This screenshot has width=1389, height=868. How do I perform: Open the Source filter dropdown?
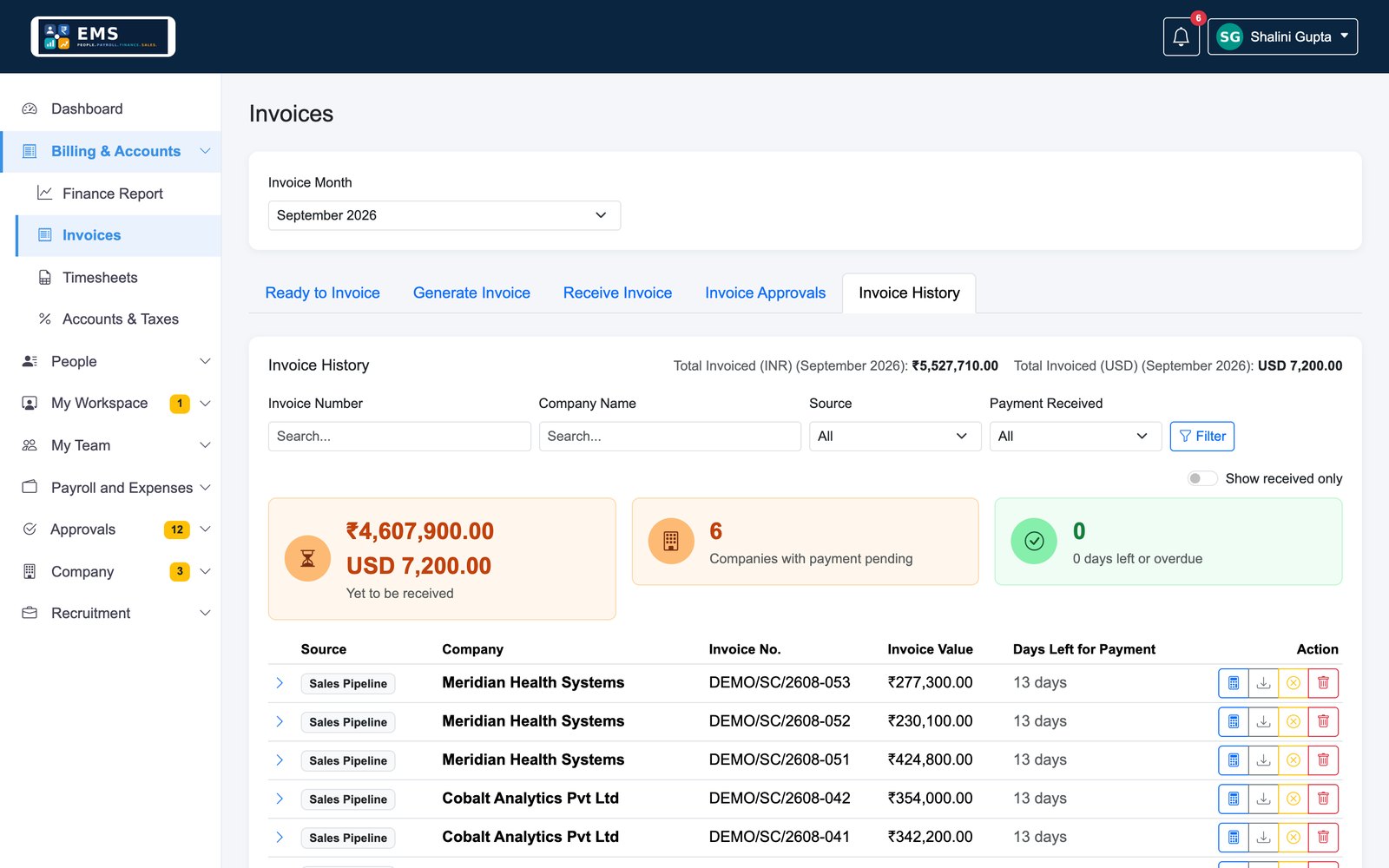tap(895, 437)
